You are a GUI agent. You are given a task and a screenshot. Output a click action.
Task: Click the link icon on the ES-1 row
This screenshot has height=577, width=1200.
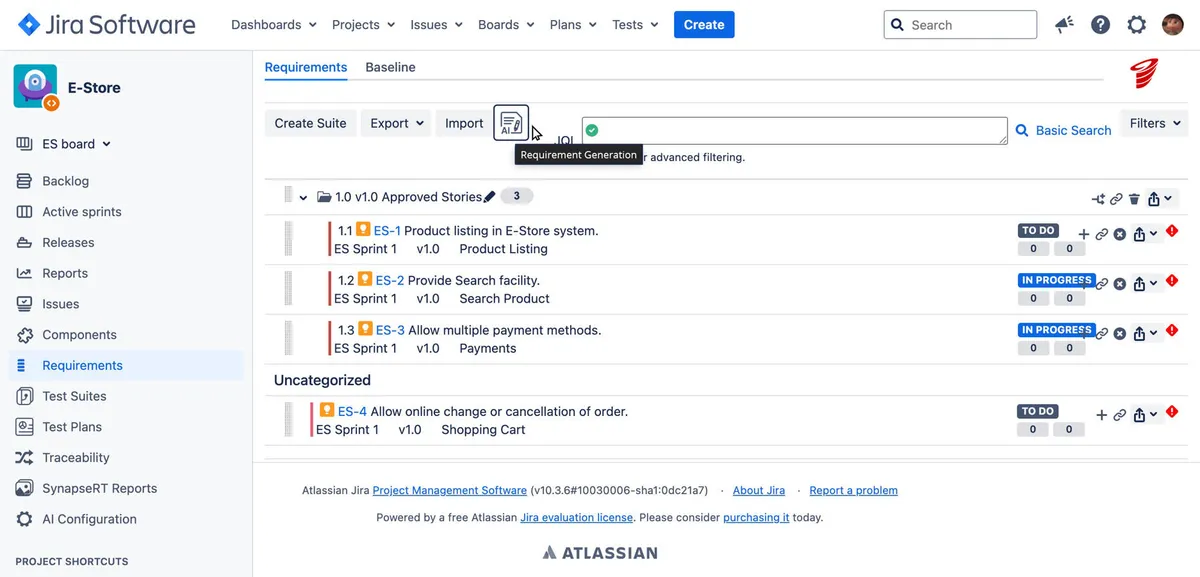(x=1101, y=234)
